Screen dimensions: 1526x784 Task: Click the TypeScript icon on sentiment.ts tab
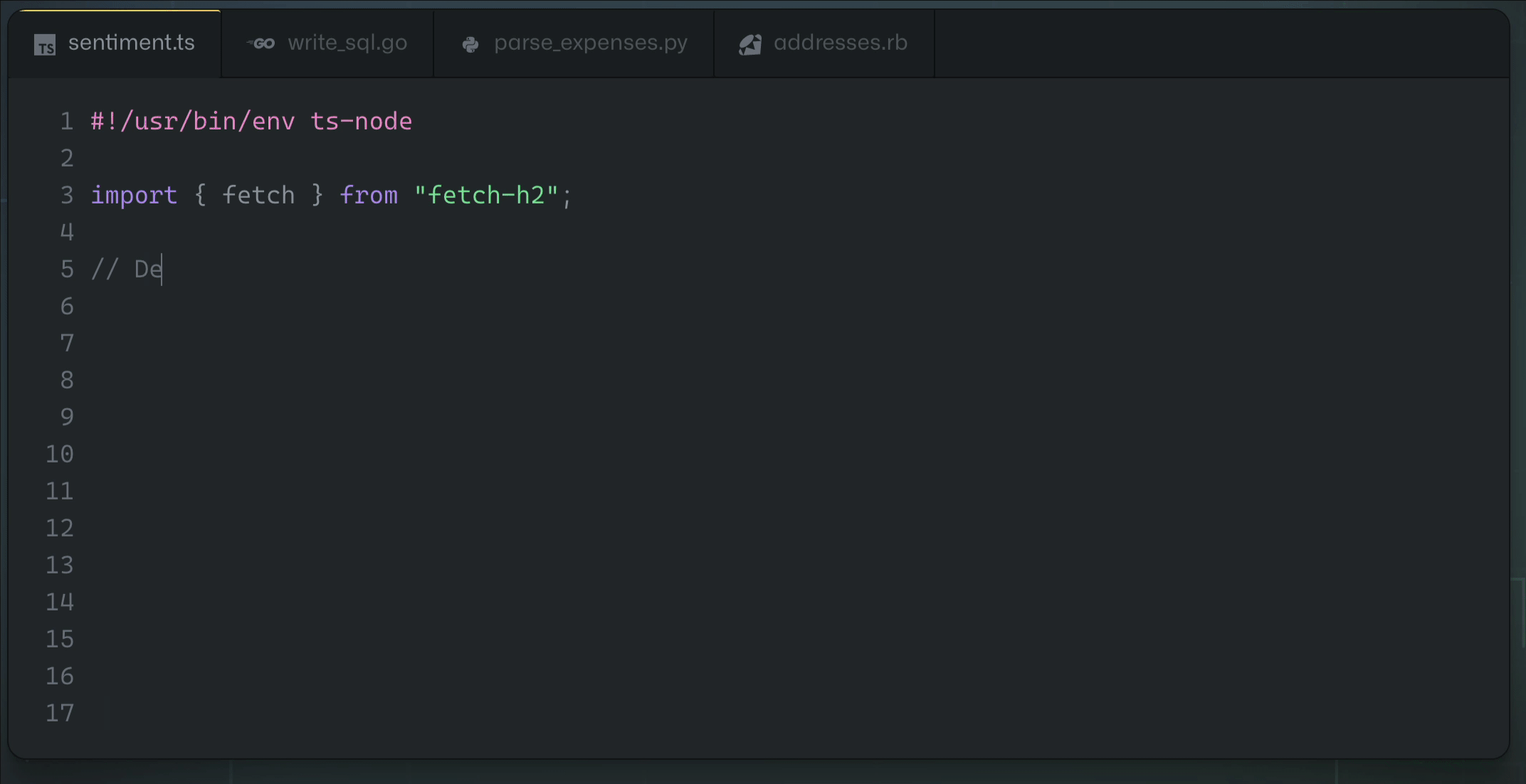tap(45, 46)
